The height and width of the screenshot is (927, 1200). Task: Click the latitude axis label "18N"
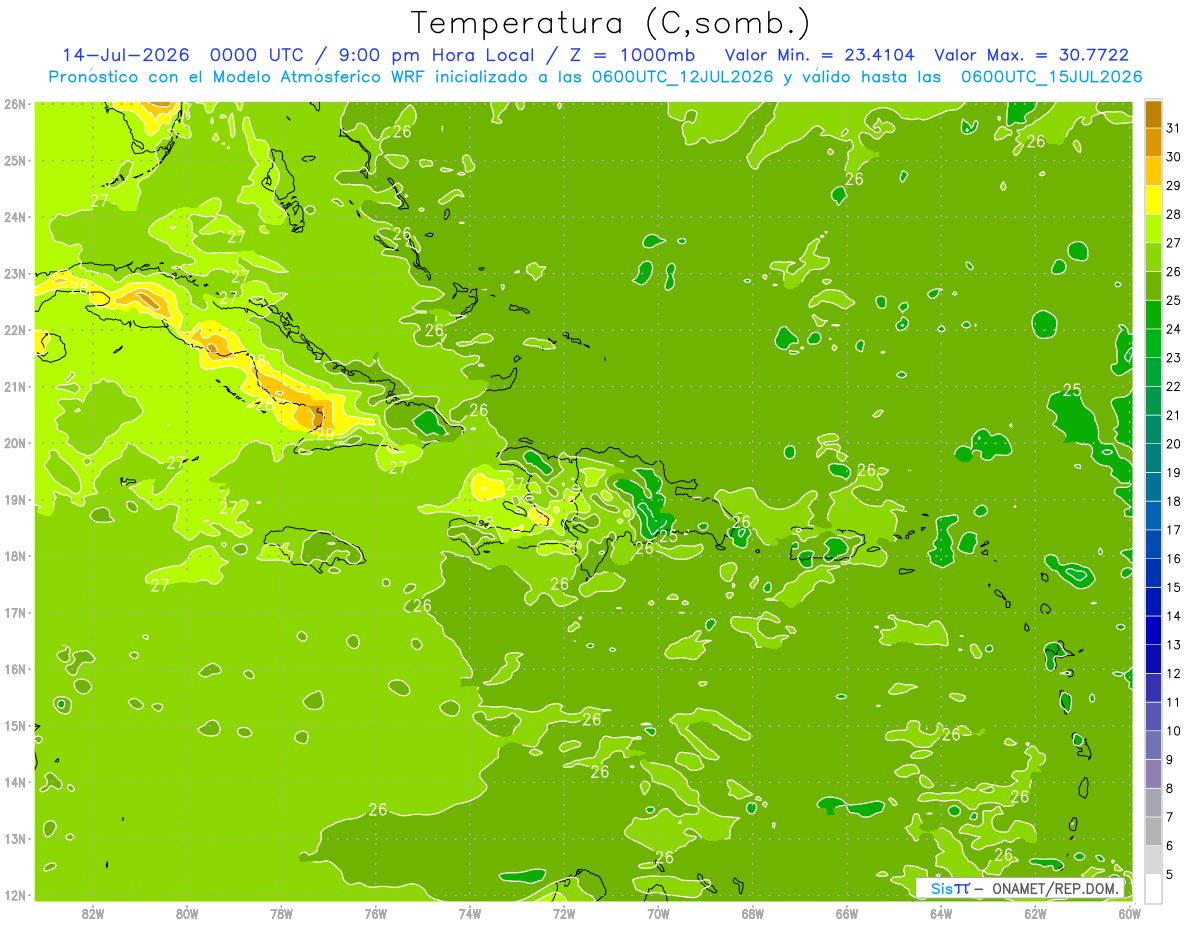(x=15, y=556)
